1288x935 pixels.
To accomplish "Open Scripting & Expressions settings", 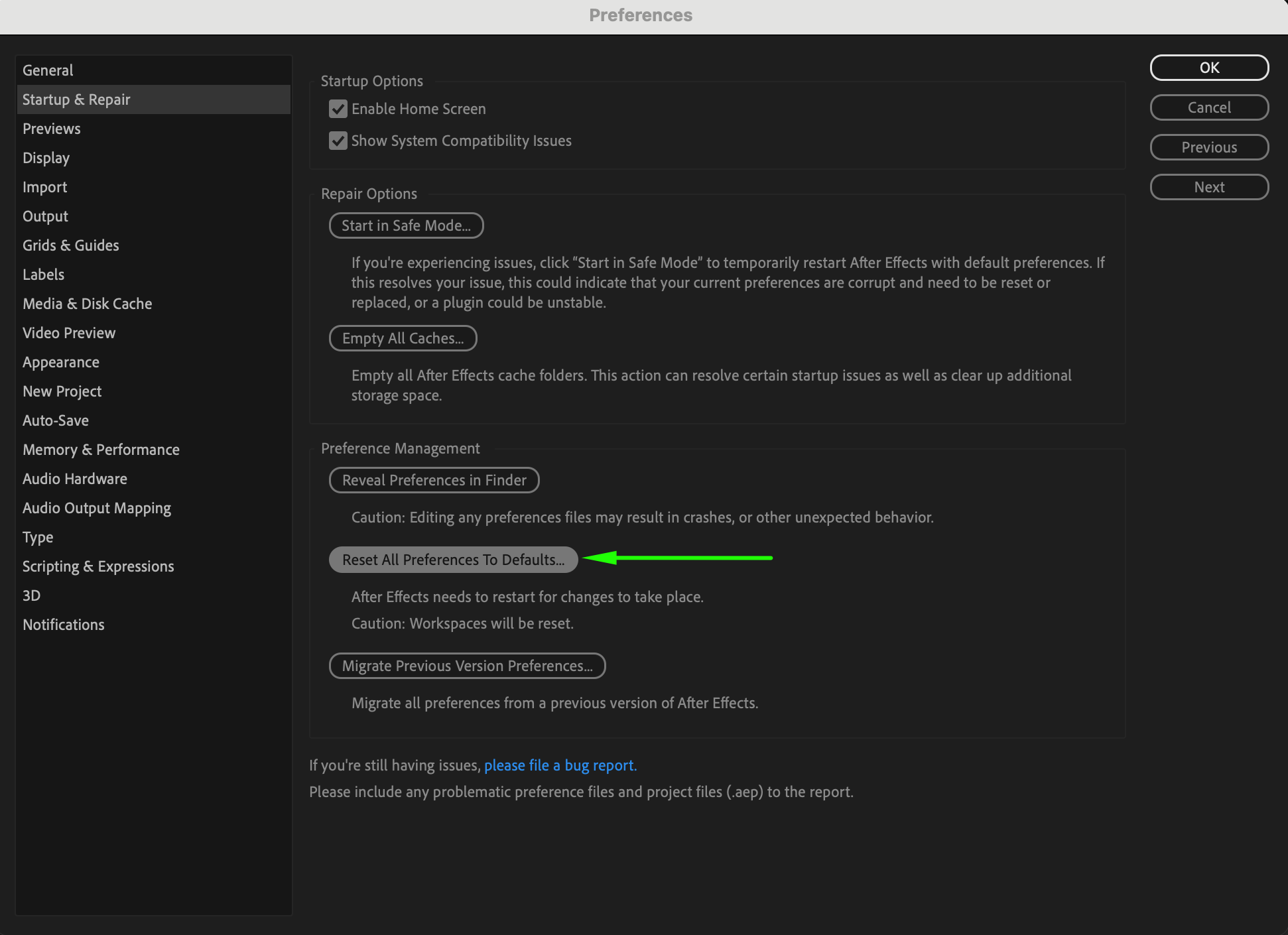I will click(x=98, y=566).
